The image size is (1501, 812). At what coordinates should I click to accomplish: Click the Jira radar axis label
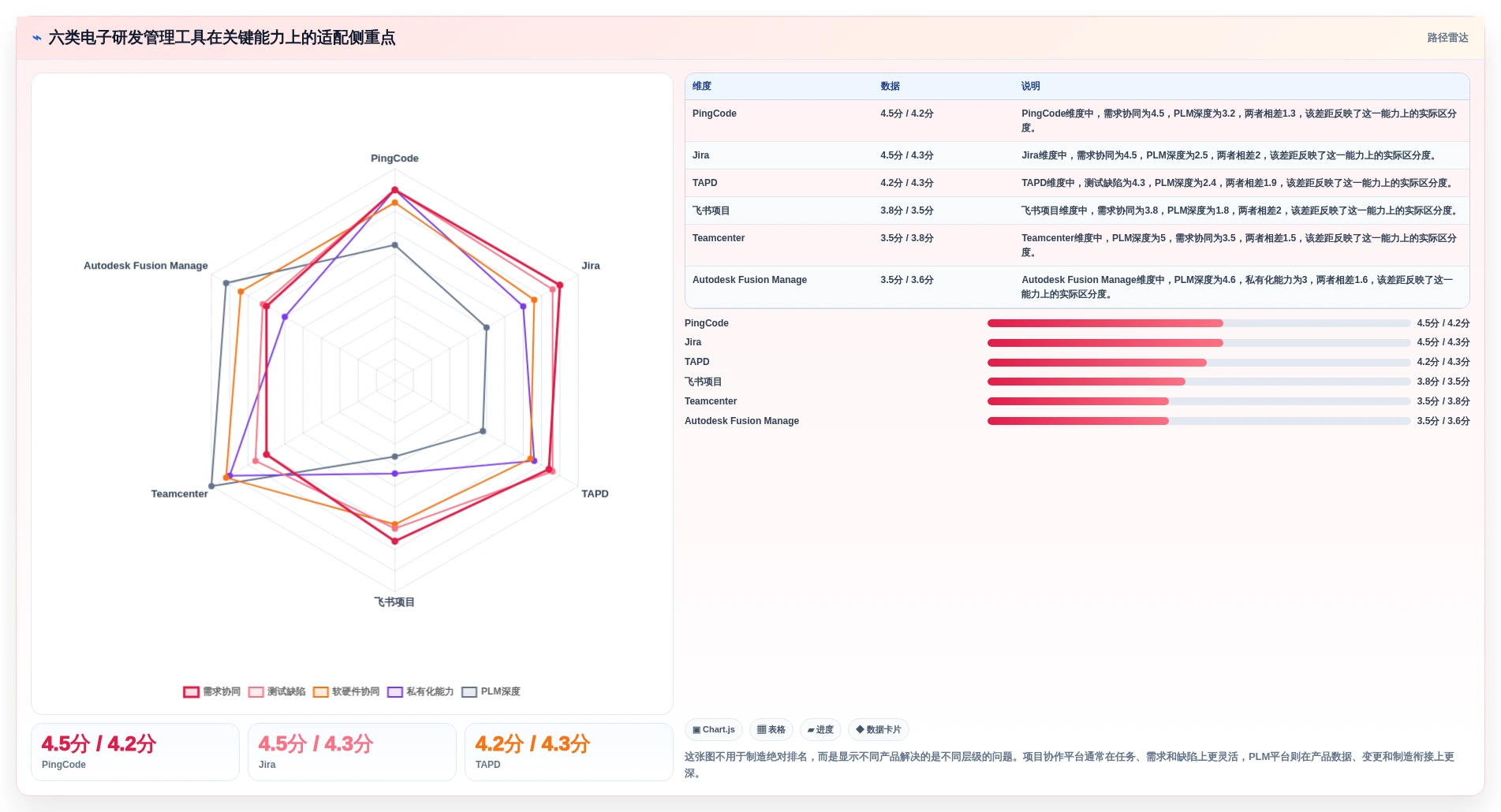click(591, 266)
